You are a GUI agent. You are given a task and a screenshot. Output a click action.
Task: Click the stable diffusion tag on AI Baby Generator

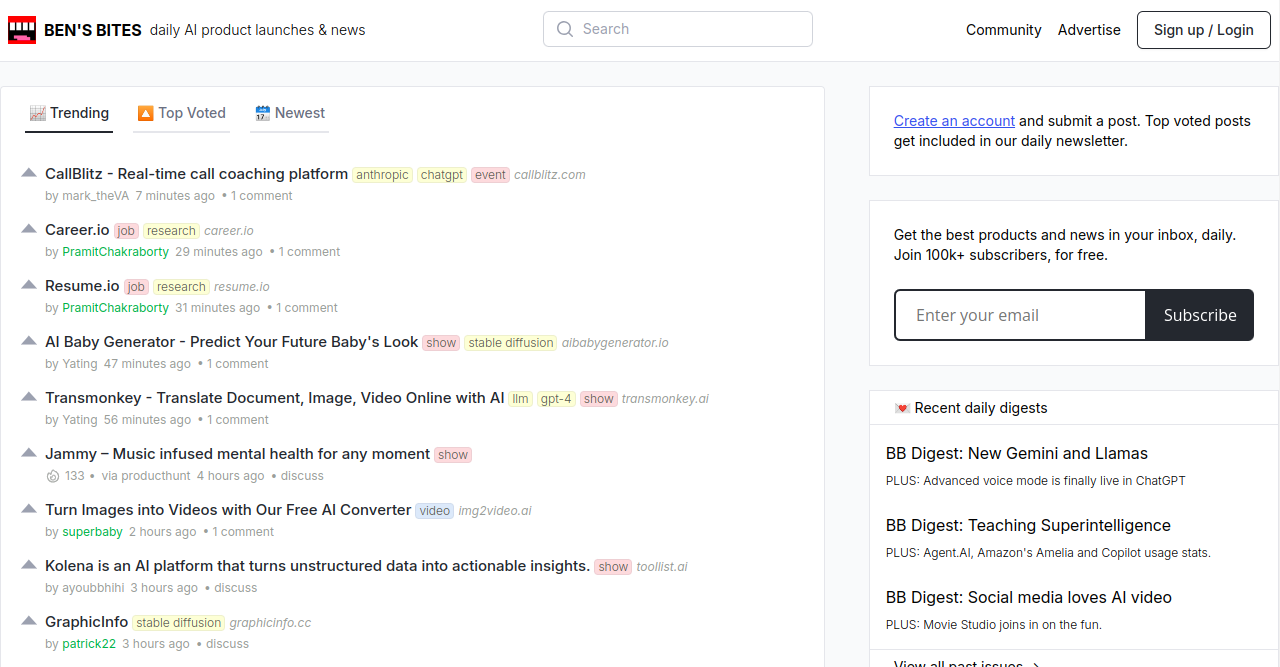coord(511,343)
